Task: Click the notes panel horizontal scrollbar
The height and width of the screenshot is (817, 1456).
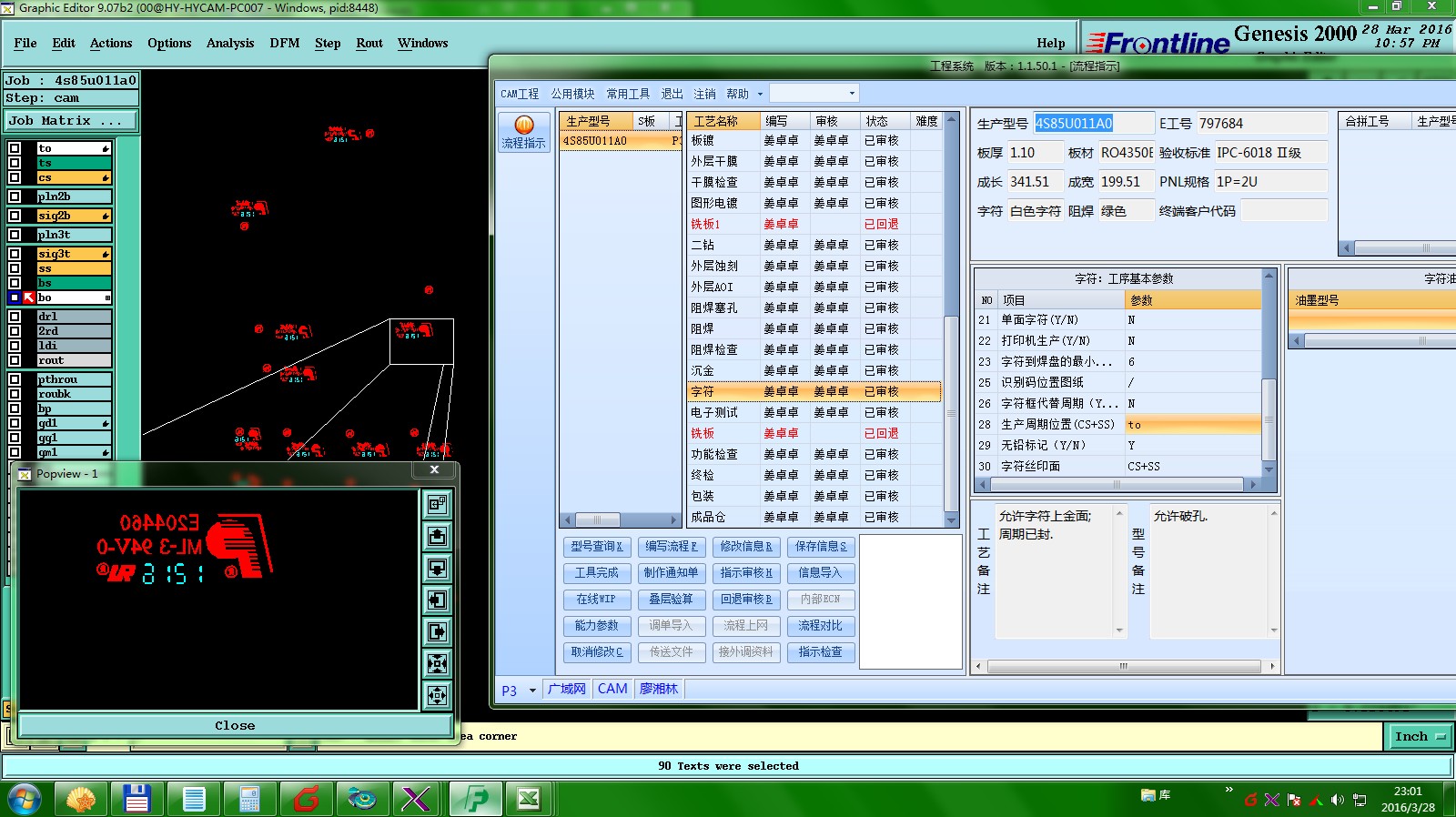Action: tap(1124, 666)
